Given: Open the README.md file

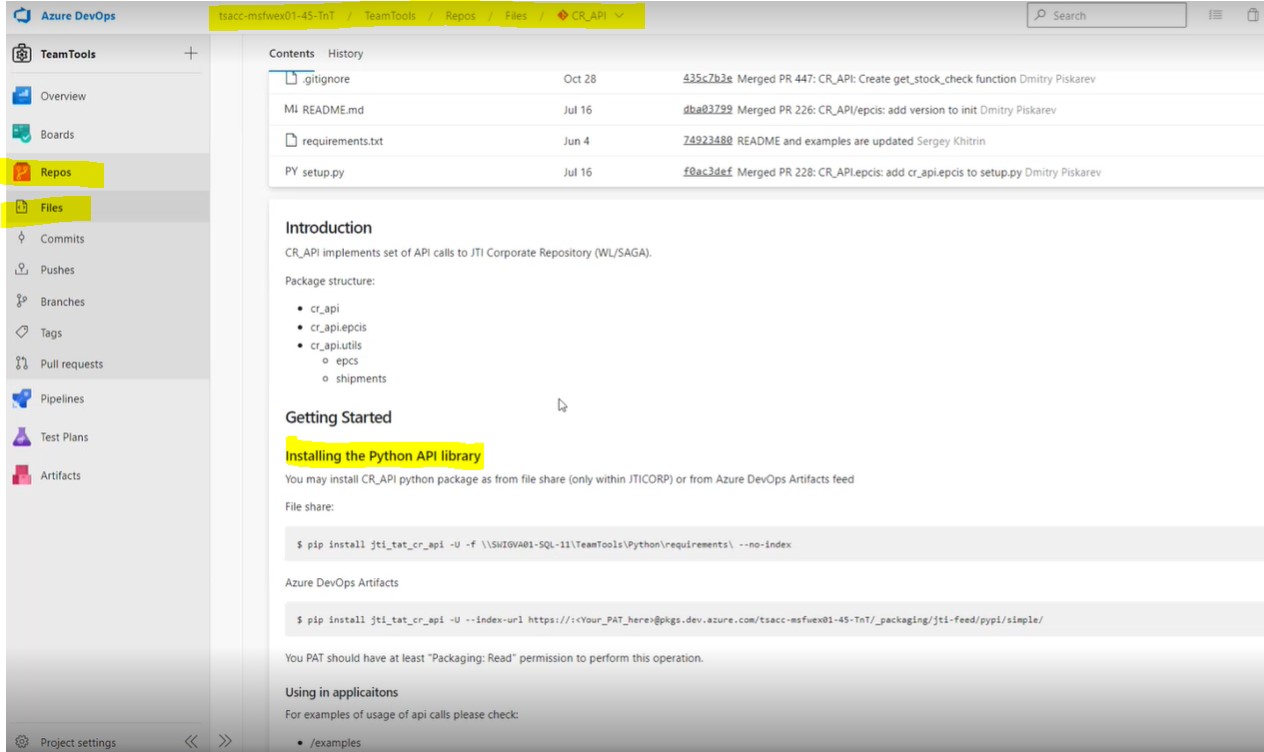Looking at the screenshot, I should click(x=335, y=110).
